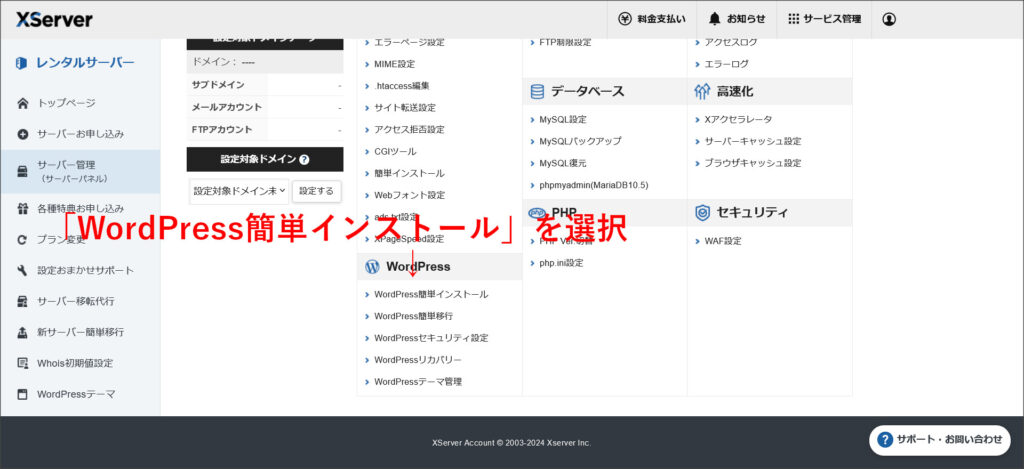
Task: Click the plus icon beside サーバーお申し込み
Action: (23, 134)
